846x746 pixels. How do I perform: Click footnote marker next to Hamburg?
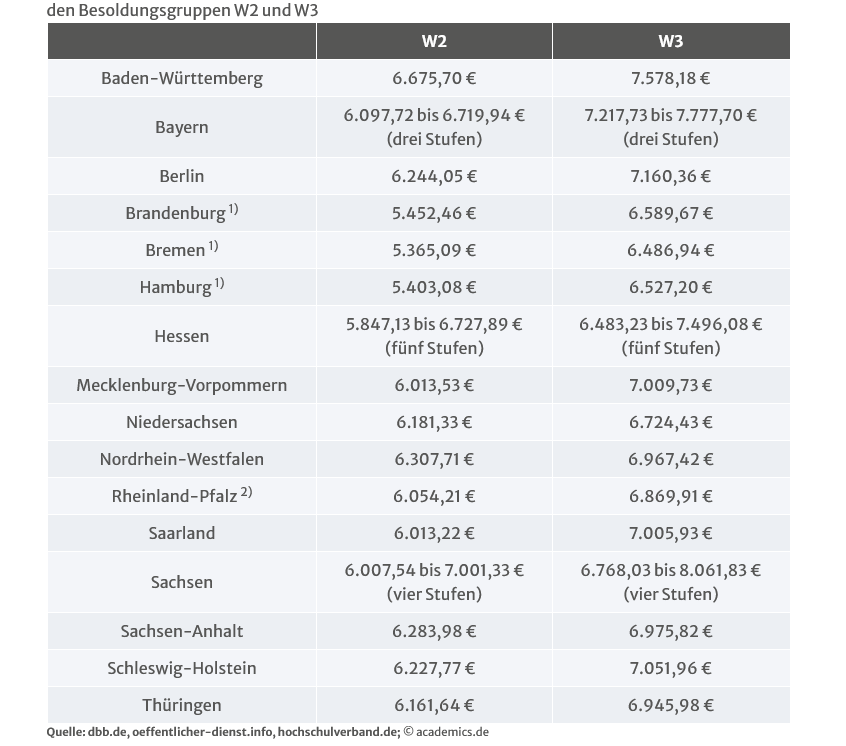pos(219,283)
